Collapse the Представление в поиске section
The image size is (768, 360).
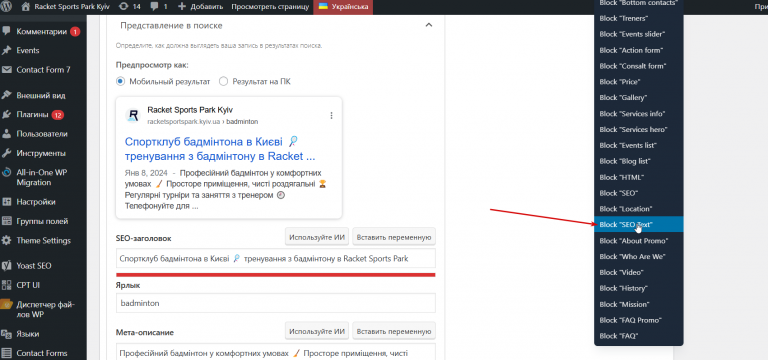429,25
